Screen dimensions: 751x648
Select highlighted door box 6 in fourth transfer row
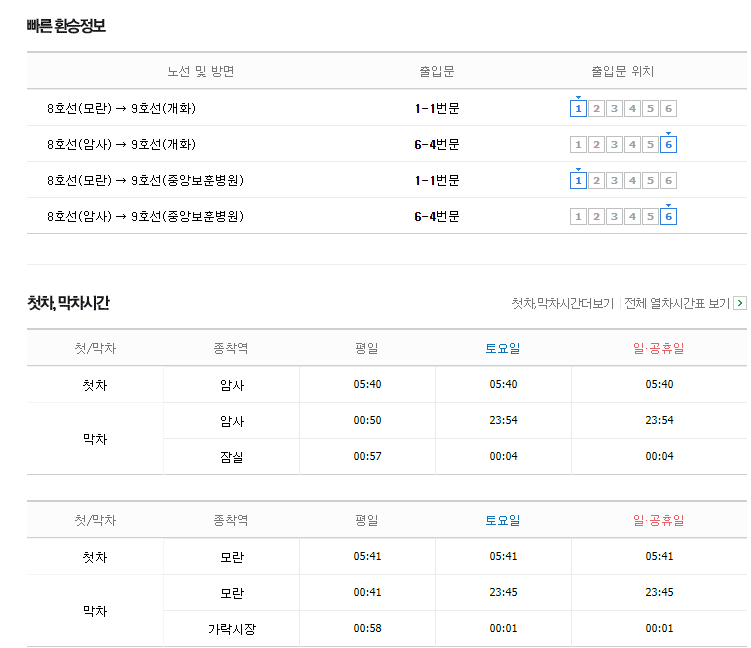668,216
